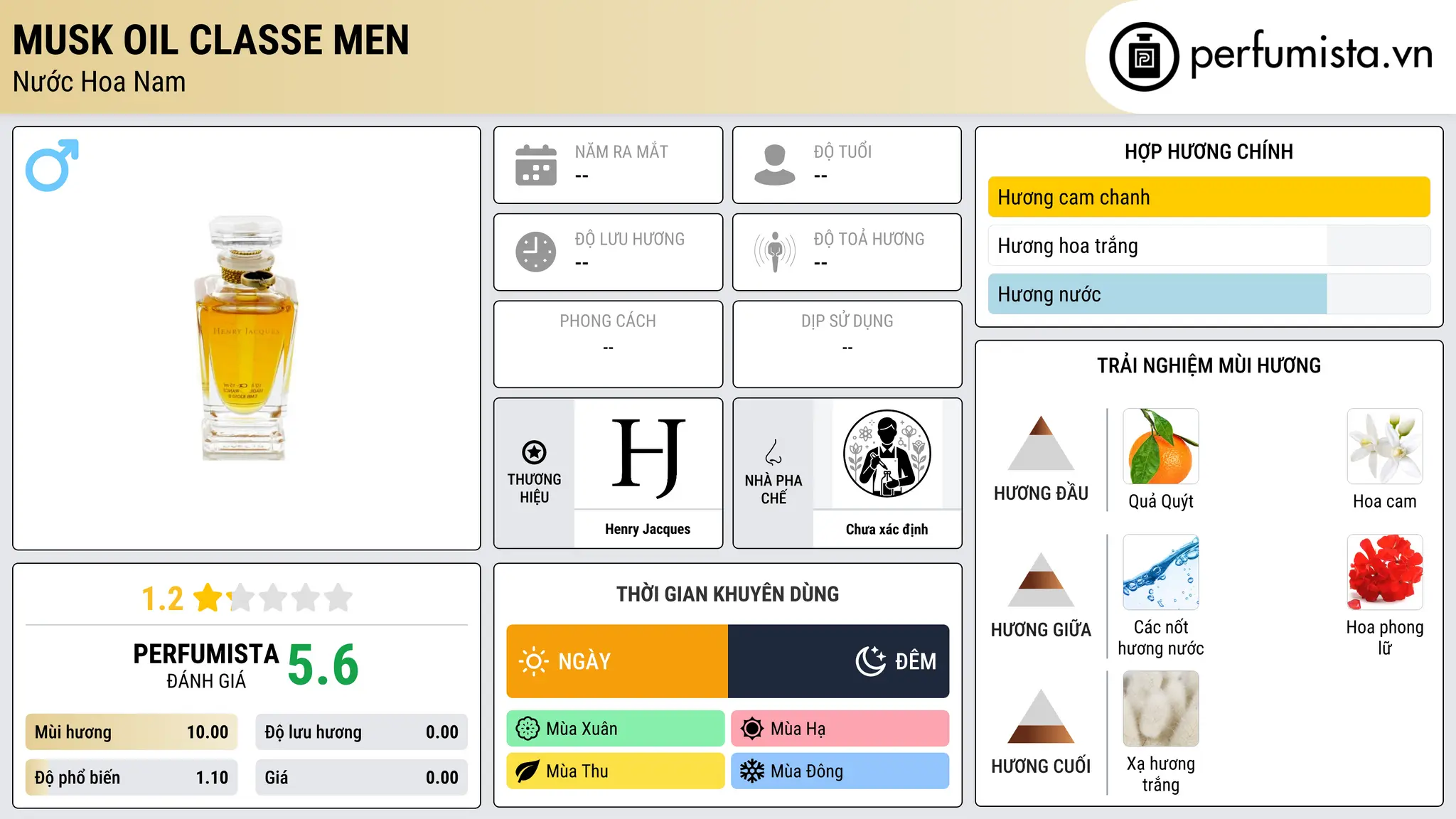Click the first gold rating star
This screenshot has height=819, width=1456.
(x=208, y=597)
